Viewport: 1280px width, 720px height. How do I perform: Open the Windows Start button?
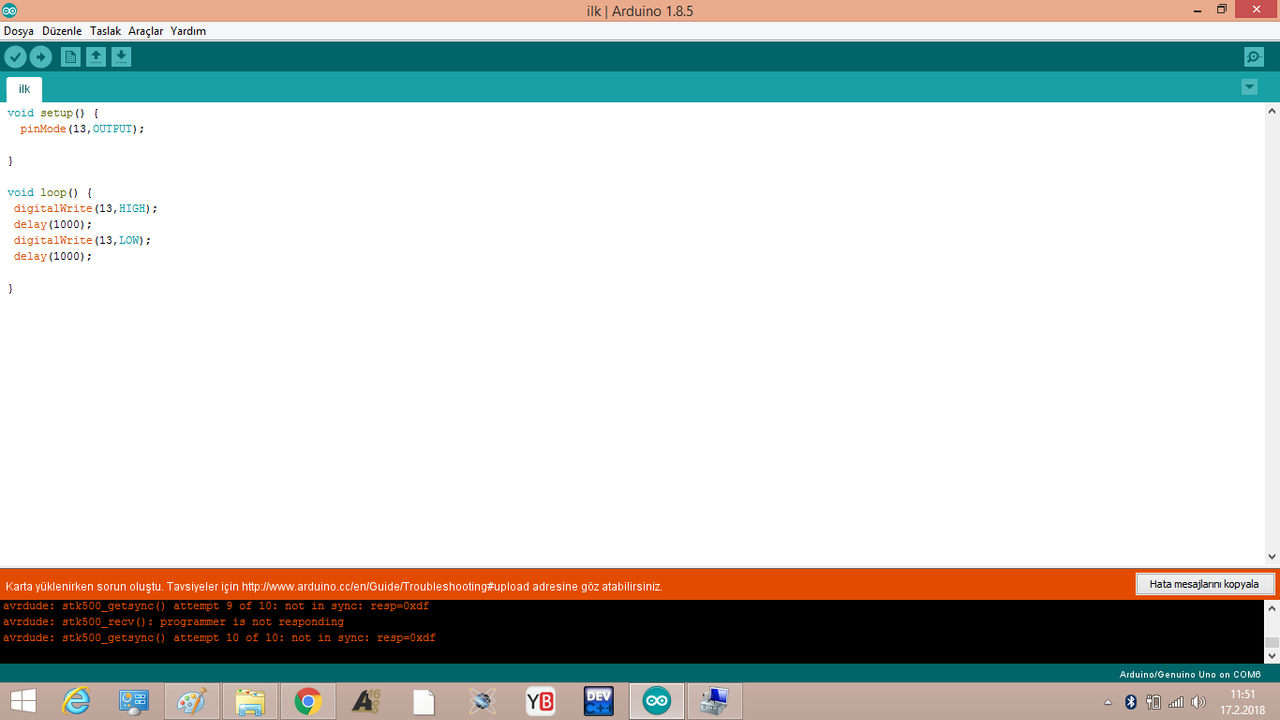23,702
